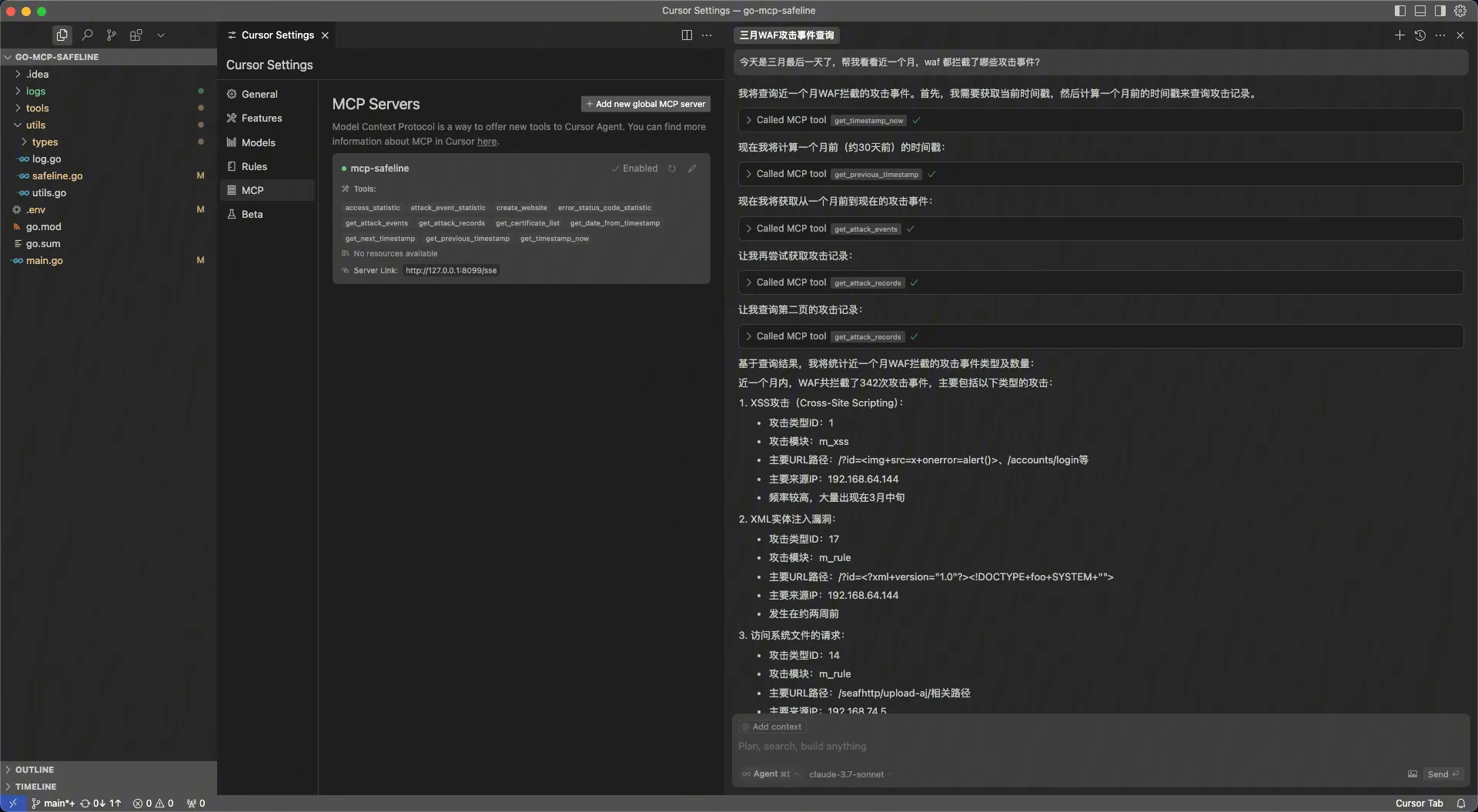Image resolution: width=1478 pixels, height=812 pixels.
Task: Open Source Control view icon
Action: 112,35
